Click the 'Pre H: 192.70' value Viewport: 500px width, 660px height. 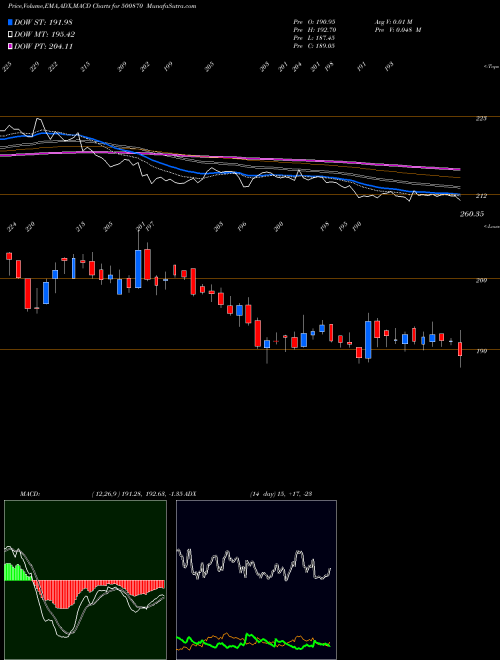314,30
